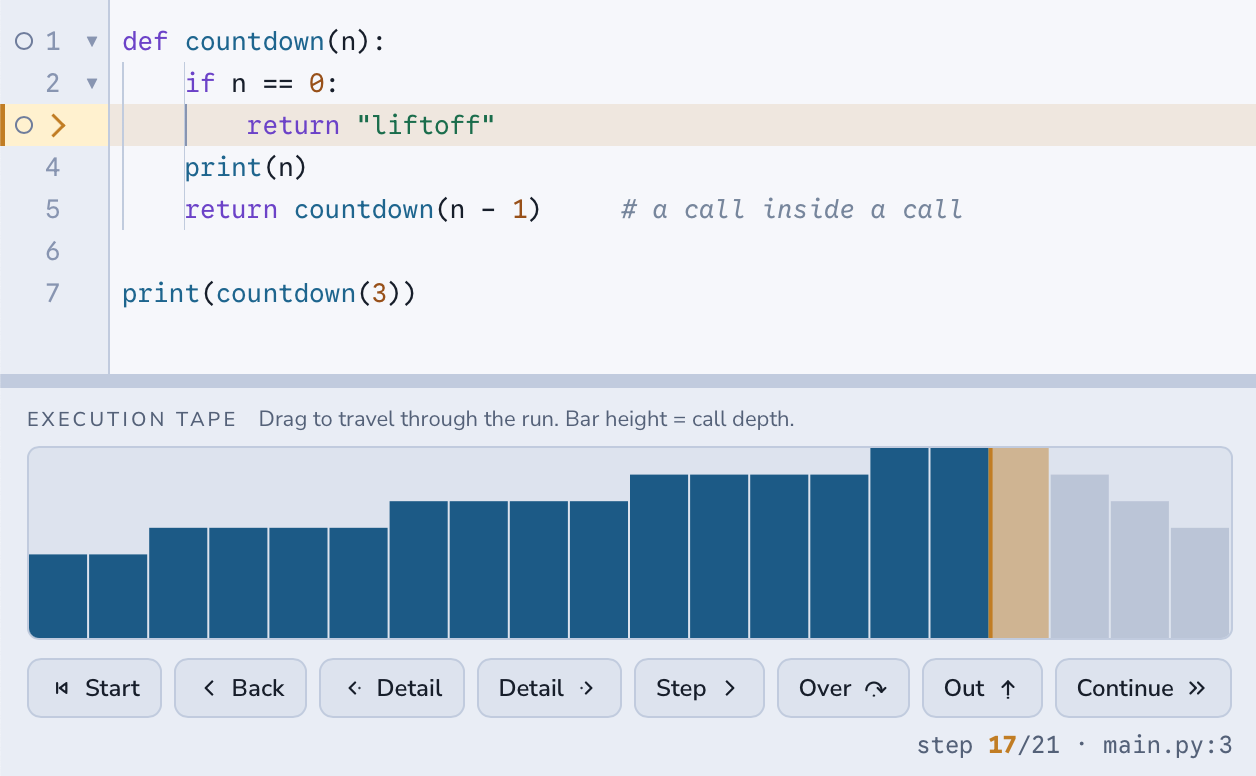This screenshot has height=776, width=1256.
Task: Select the second bar of the execution tape
Action: [118, 595]
